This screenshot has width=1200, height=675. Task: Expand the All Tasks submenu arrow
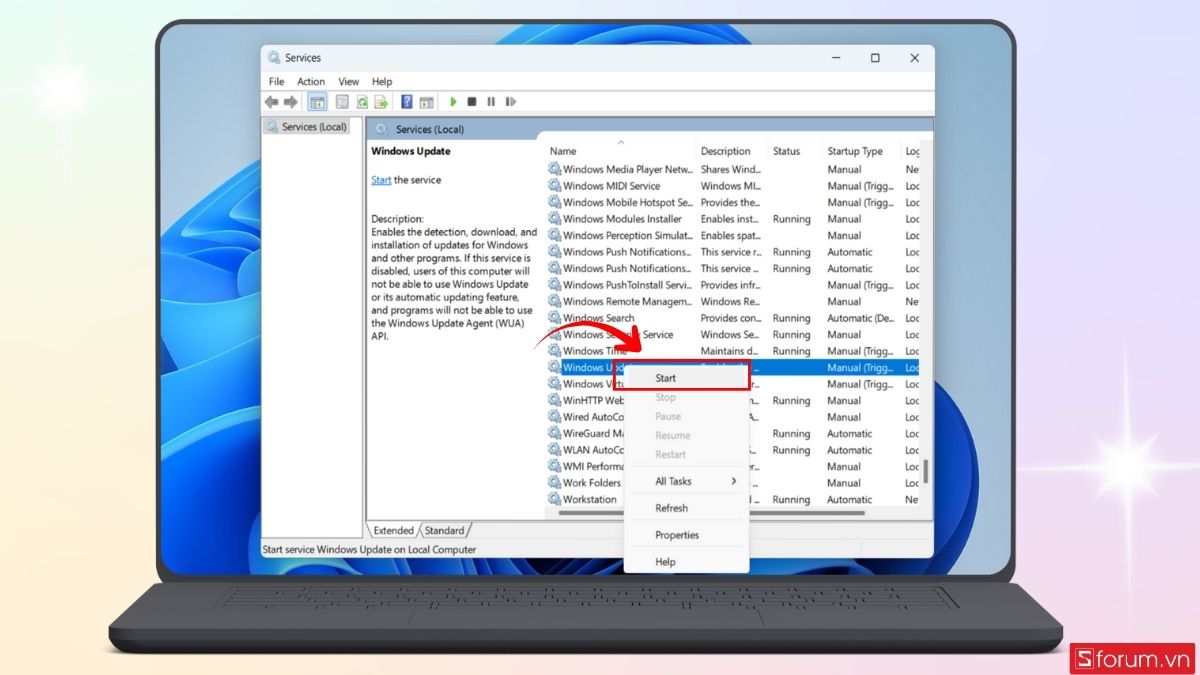(x=734, y=481)
